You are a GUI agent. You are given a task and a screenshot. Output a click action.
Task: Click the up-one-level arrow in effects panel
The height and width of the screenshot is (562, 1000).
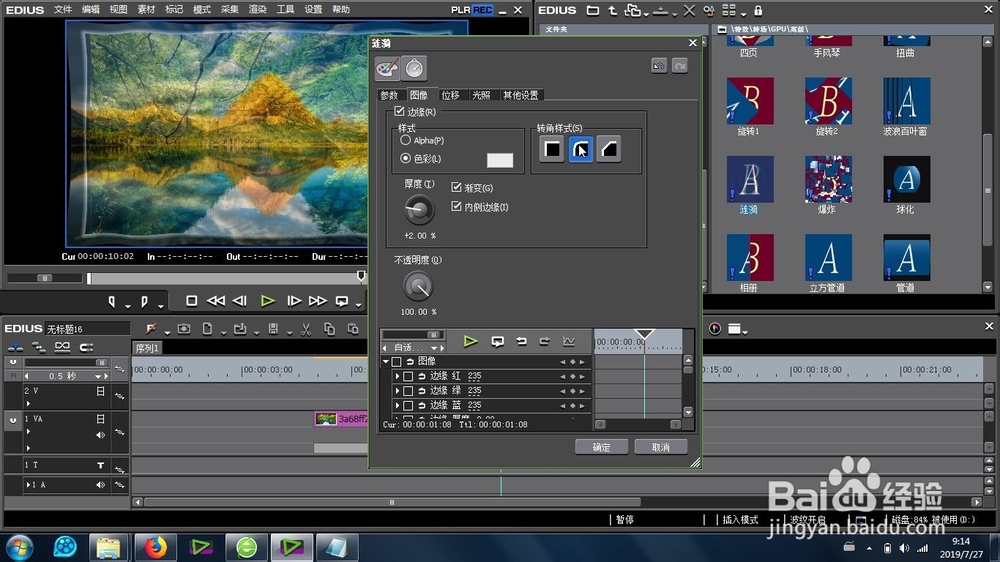coord(612,10)
